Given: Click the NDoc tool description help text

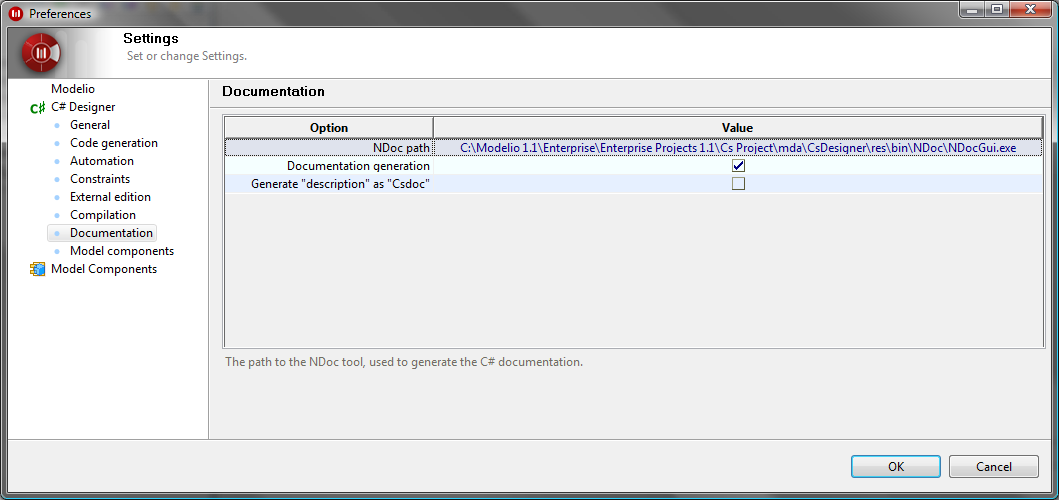Looking at the screenshot, I should [404, 361].
